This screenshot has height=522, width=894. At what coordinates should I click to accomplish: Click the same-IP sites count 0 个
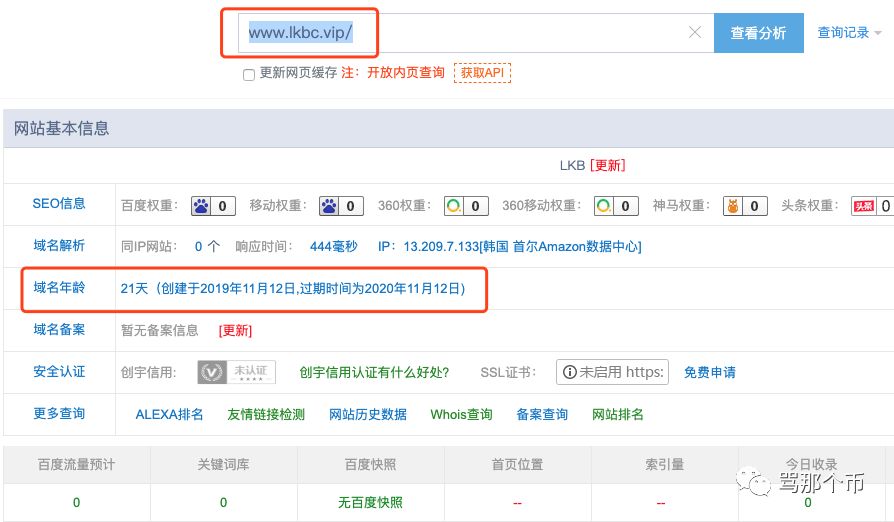[x=207, y=247]
